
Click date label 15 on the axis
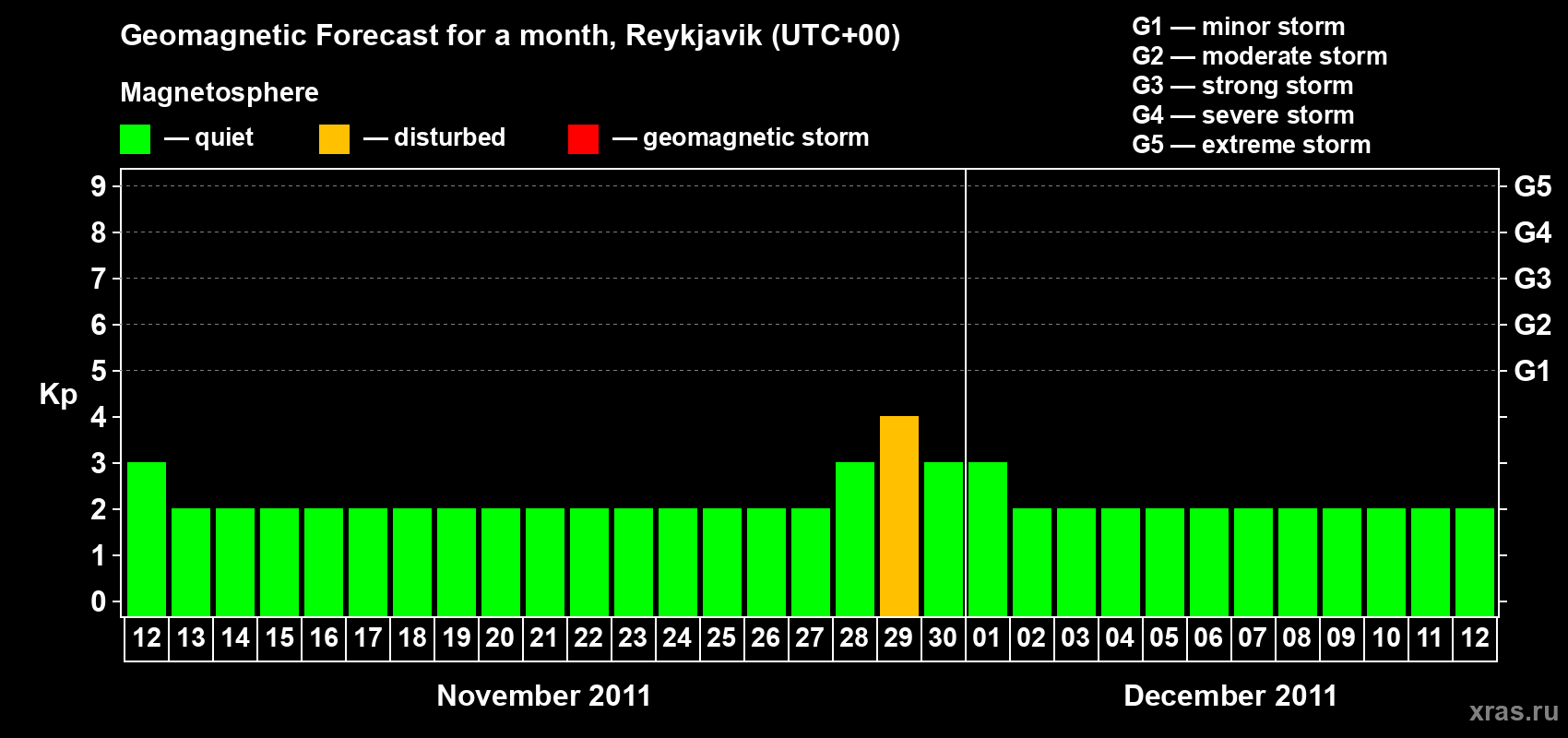click(x=279, y=638)
